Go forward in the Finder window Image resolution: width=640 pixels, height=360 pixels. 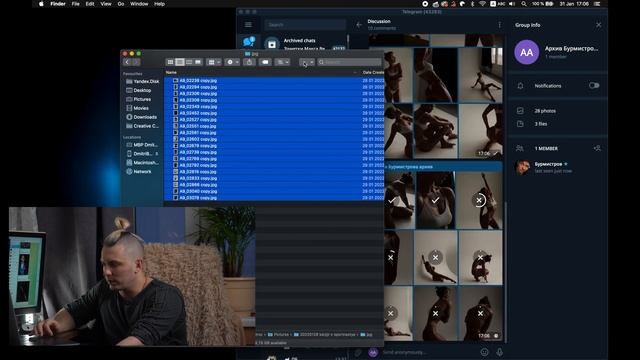[136, 62]
